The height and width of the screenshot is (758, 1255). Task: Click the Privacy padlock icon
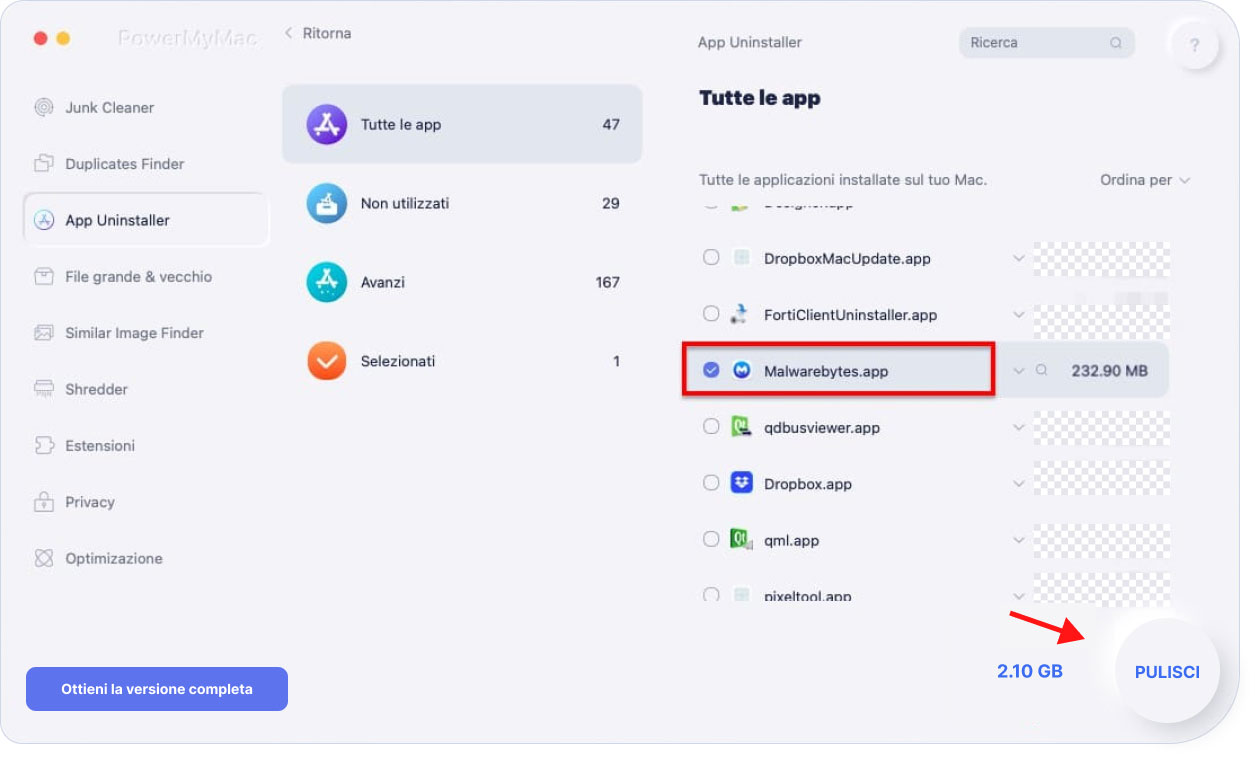pyautogui.click(x=44, y=502)
